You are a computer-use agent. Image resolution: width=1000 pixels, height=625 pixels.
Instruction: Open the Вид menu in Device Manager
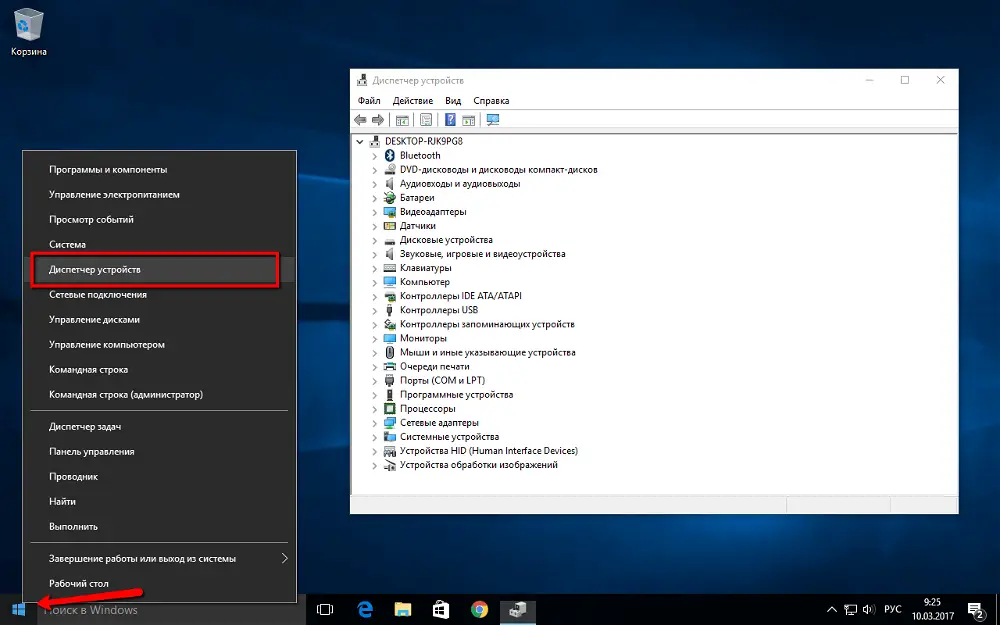tap(453, 101)
